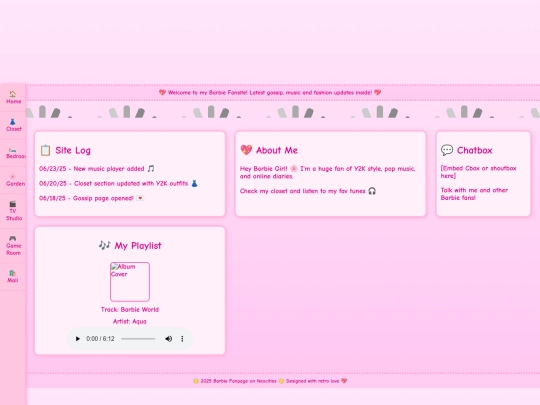Mute the audio player volume
540x405 pixels.
[x=168, y=339]
